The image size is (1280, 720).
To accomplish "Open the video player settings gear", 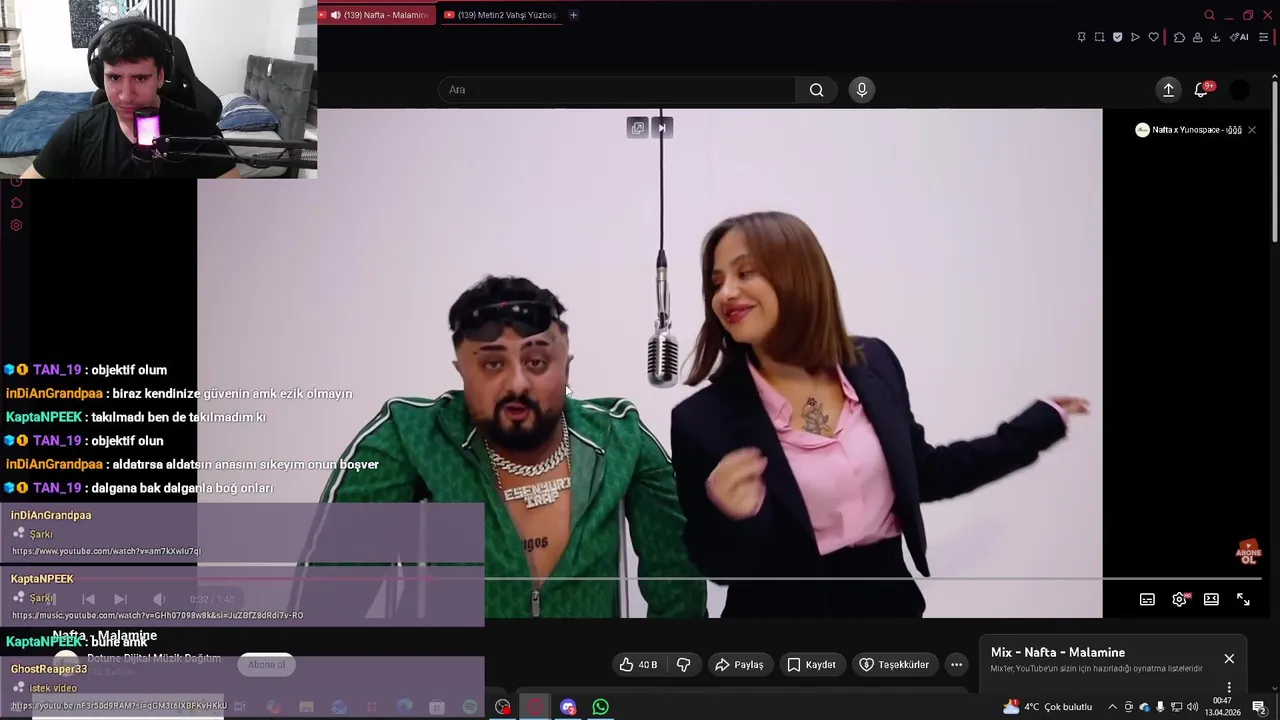I will tap(1180, 599).
